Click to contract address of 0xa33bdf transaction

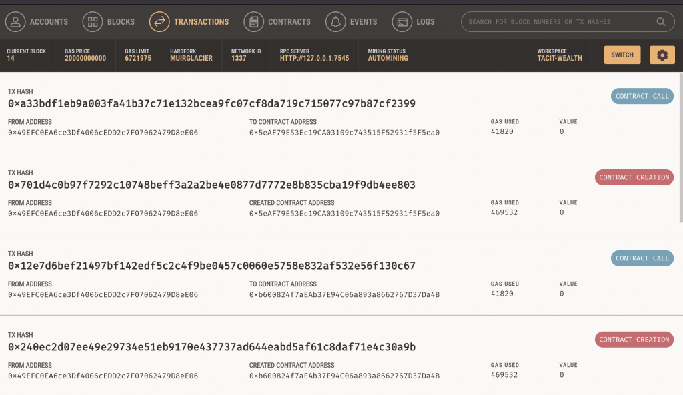click(344, 132)
